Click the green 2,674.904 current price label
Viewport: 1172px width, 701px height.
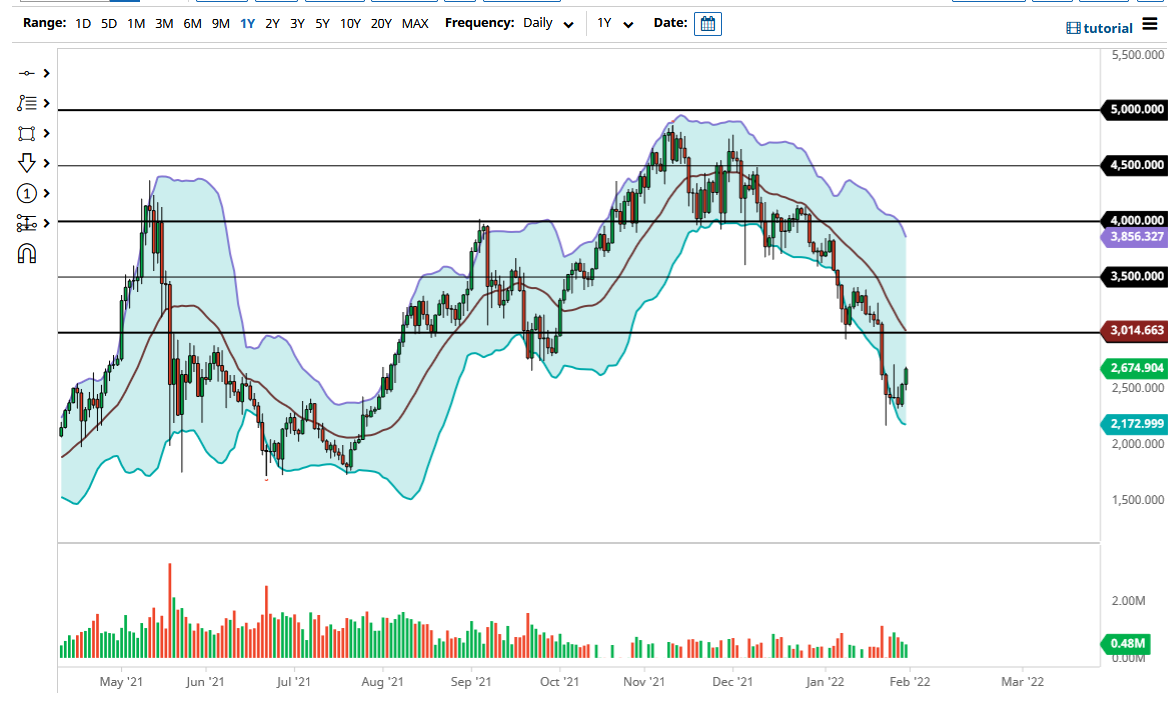pos(1136,368)
